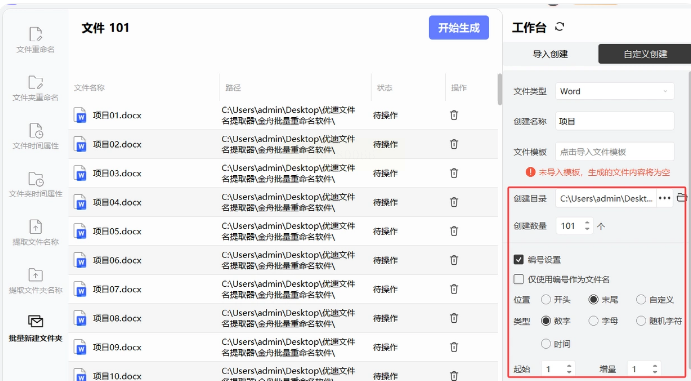Open the 创建目录 folder icon
This screenshot has height=381, width=691.
(682, 198)
